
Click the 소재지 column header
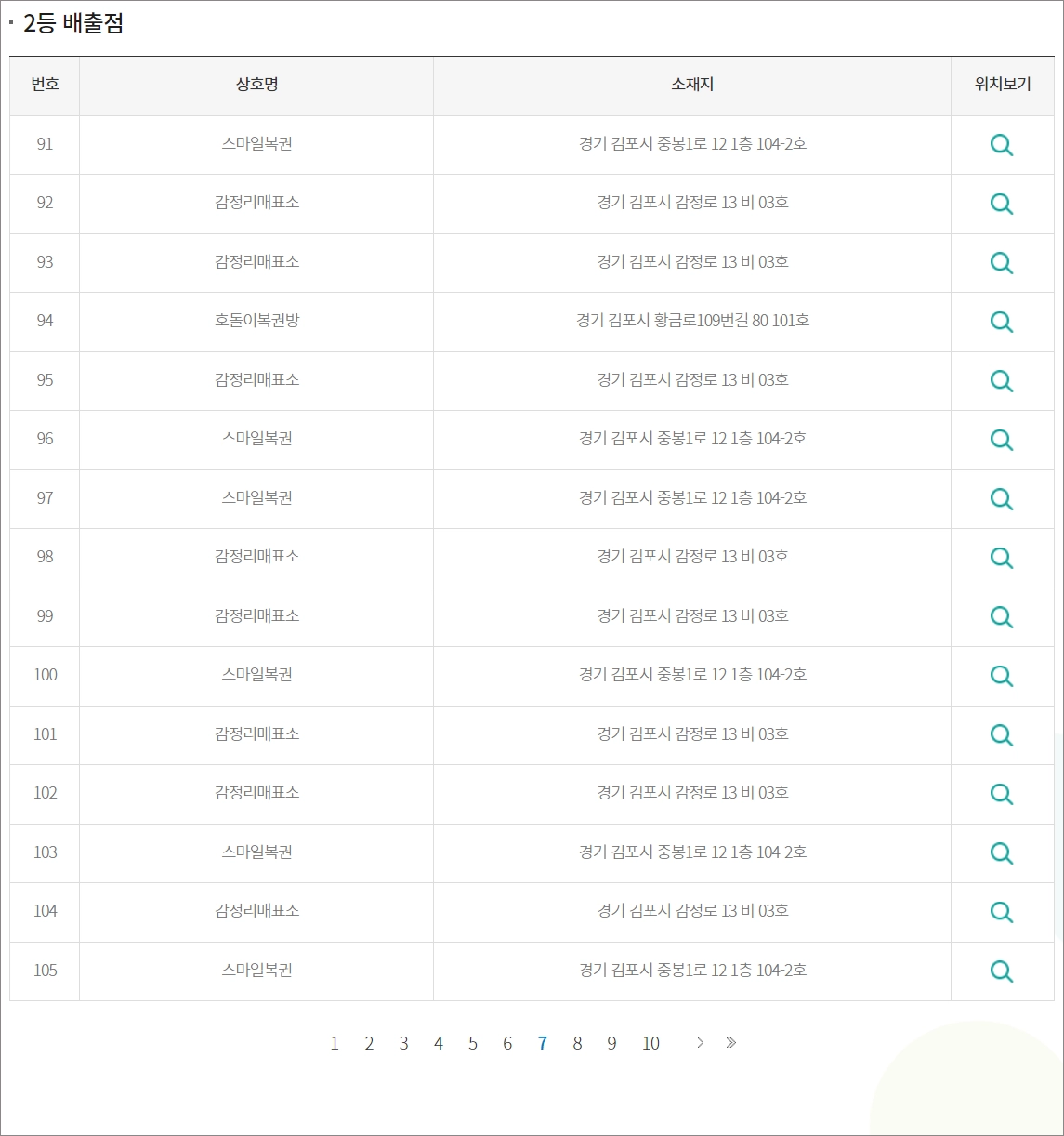click(691, 85)
